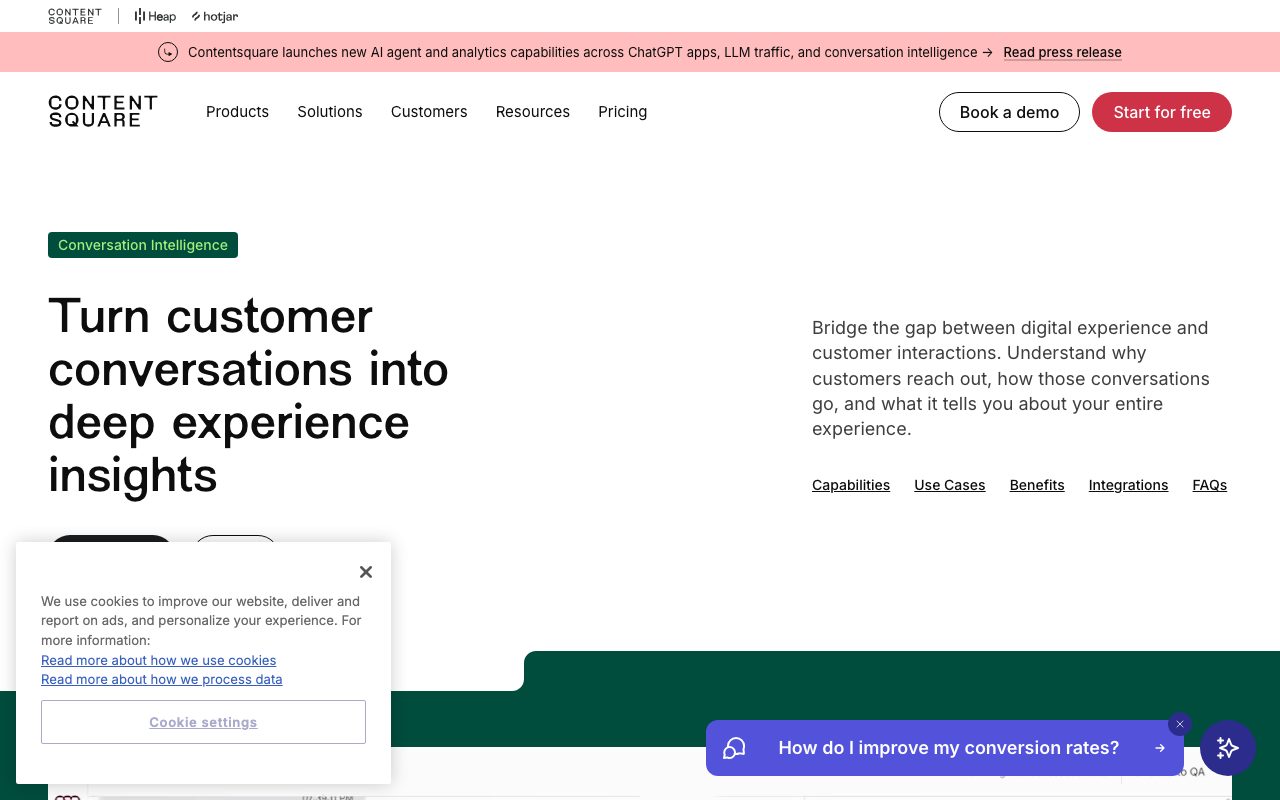
Task: Open the Read press release link
Action: pyautogui.click(x=1063, y=52)
